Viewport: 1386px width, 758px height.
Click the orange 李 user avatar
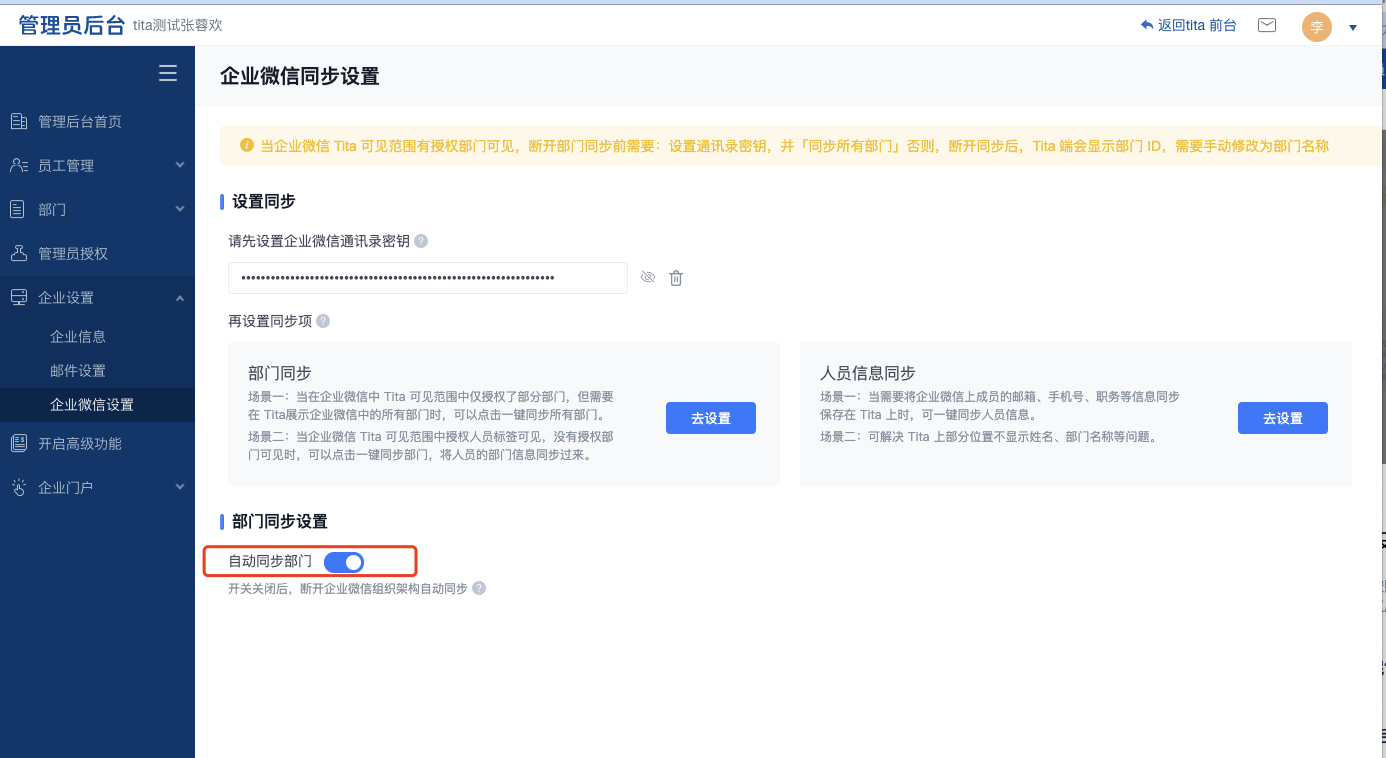(1317, 27)
